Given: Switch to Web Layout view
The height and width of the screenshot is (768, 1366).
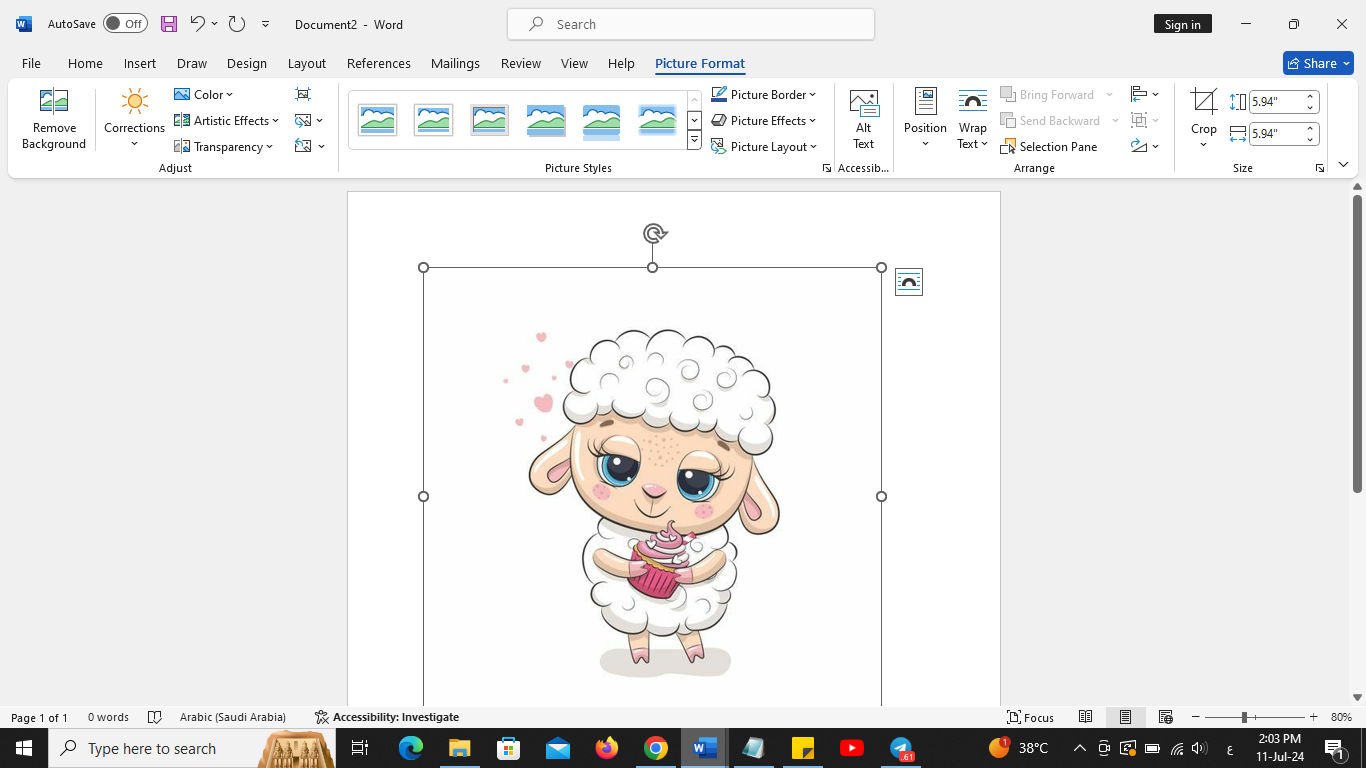Looking at the screenshot, I should pos(1165,717).
